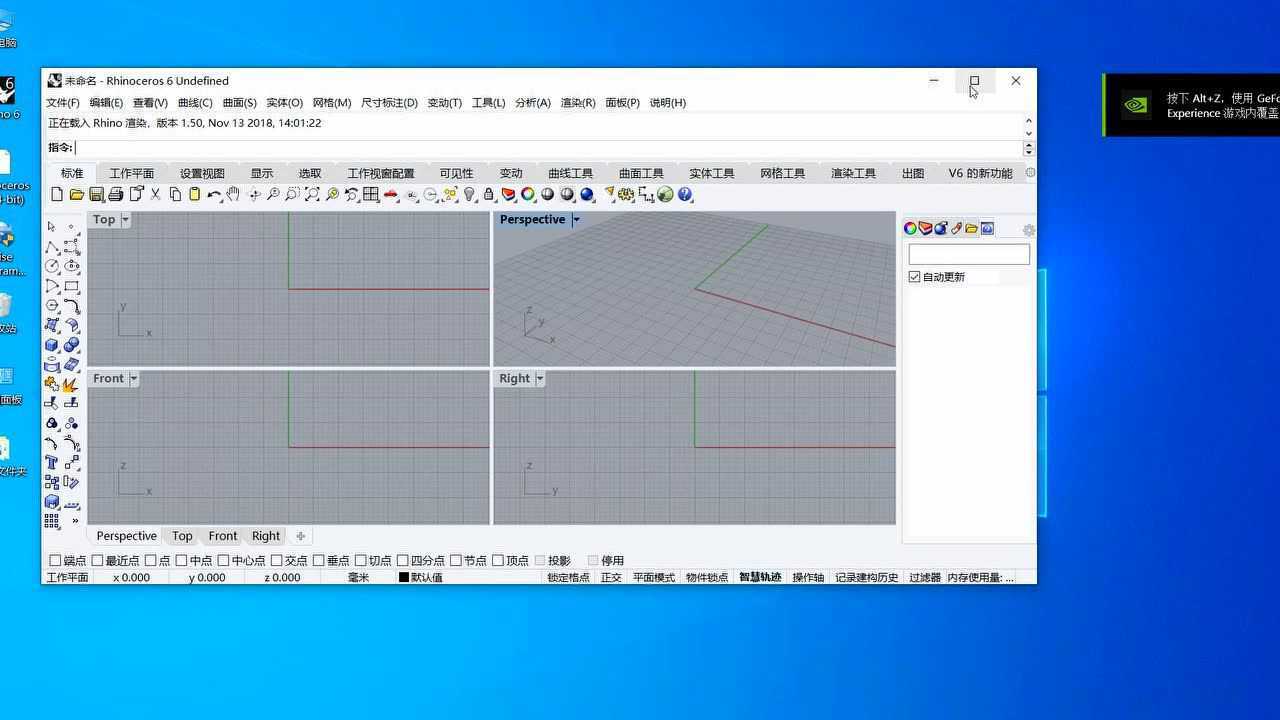Screen dimensions: 1280x720
Task: Toggle 智慧轨迹 in the status bar
Action: pos(760,578)
